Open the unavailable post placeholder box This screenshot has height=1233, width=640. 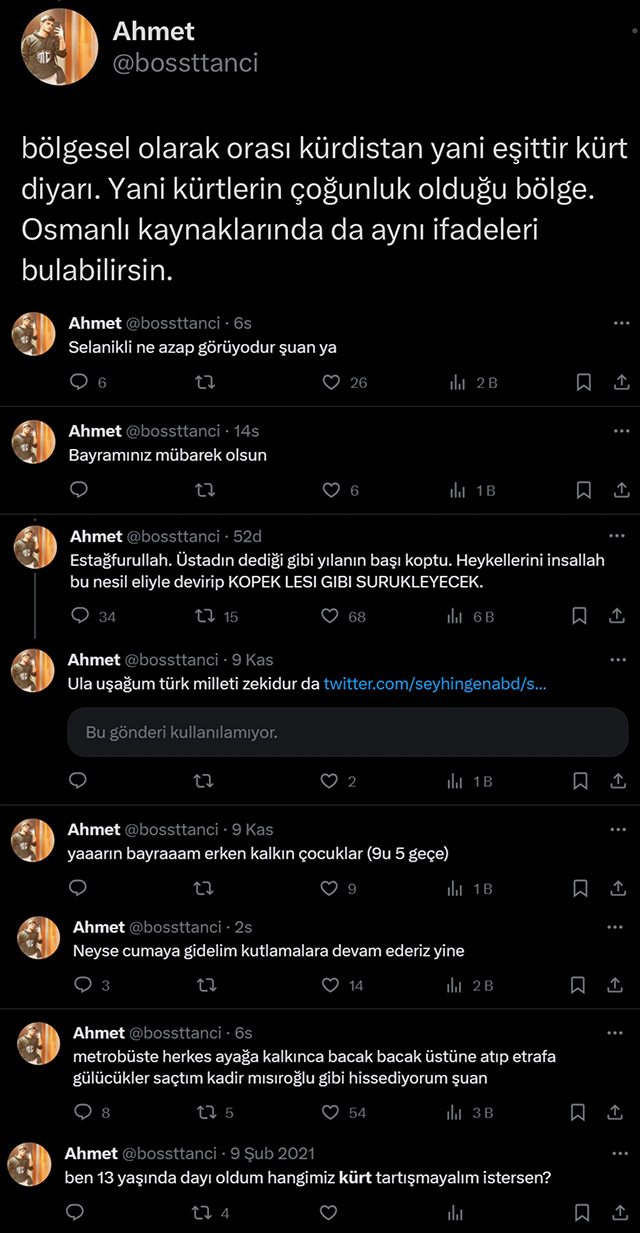tap(348, 732)
